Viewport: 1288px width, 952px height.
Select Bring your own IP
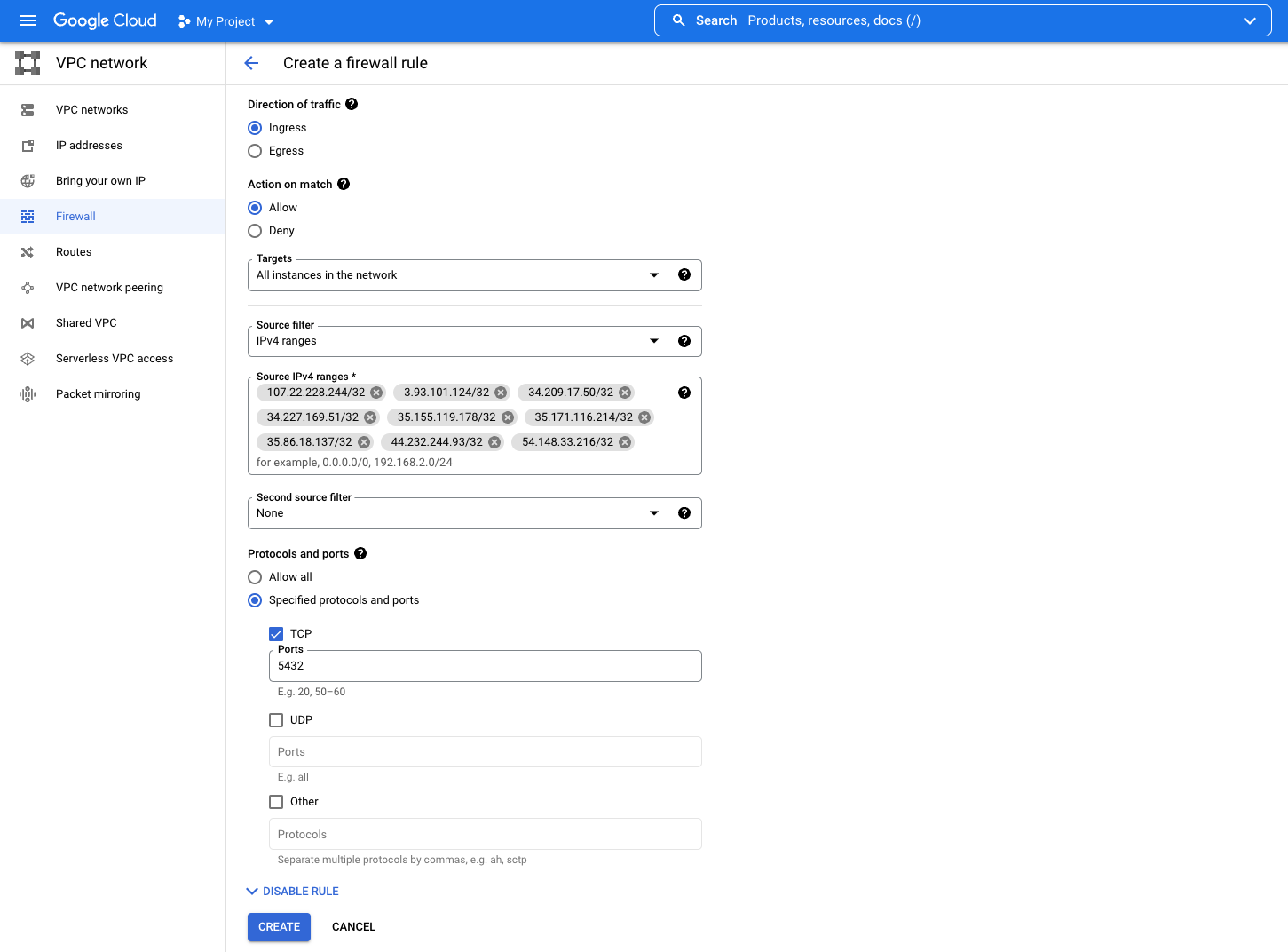[100, 180]
